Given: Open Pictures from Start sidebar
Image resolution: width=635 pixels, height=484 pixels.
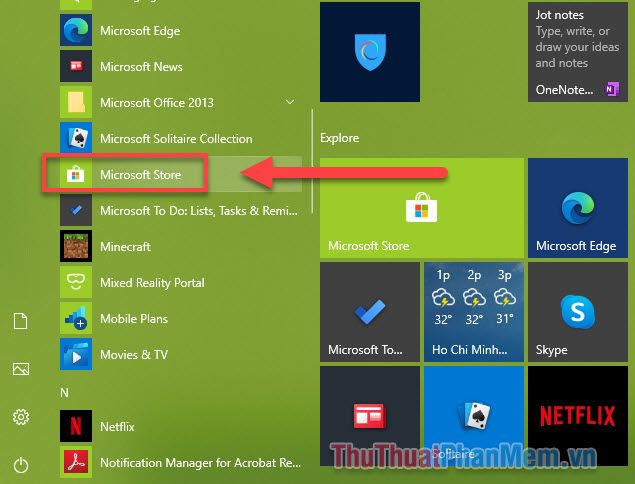Looking at the screenshot, I should pos(21,369).
